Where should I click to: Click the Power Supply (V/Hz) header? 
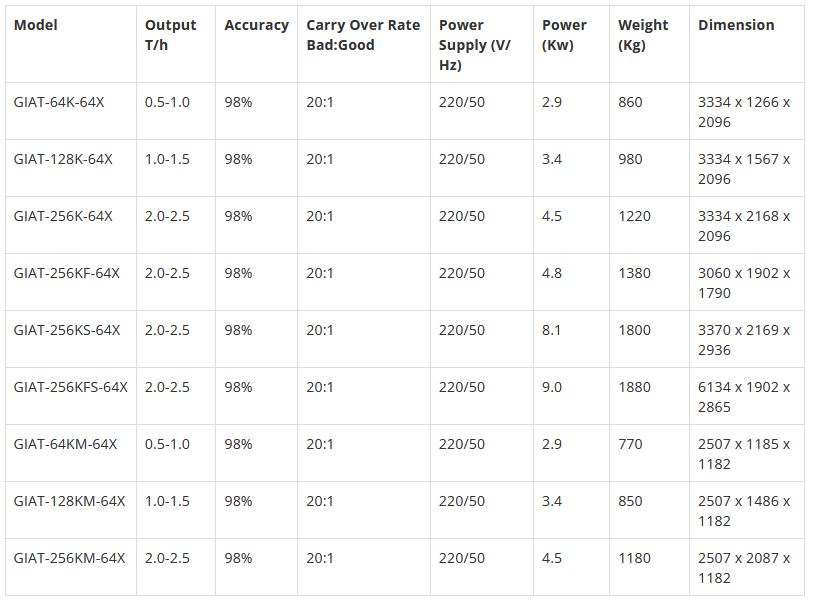(475, 45)
